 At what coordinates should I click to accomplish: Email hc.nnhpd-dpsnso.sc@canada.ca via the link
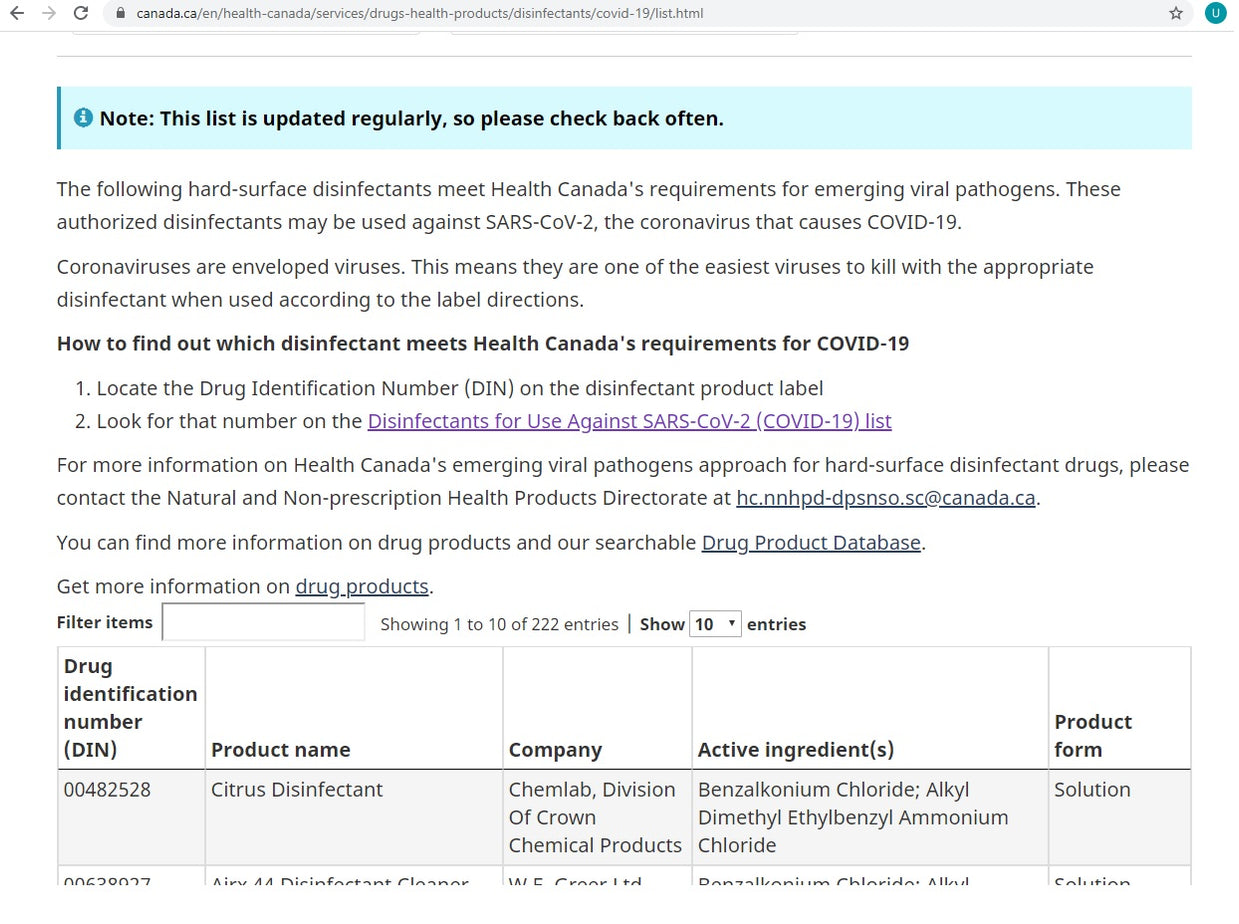[885, 497]
